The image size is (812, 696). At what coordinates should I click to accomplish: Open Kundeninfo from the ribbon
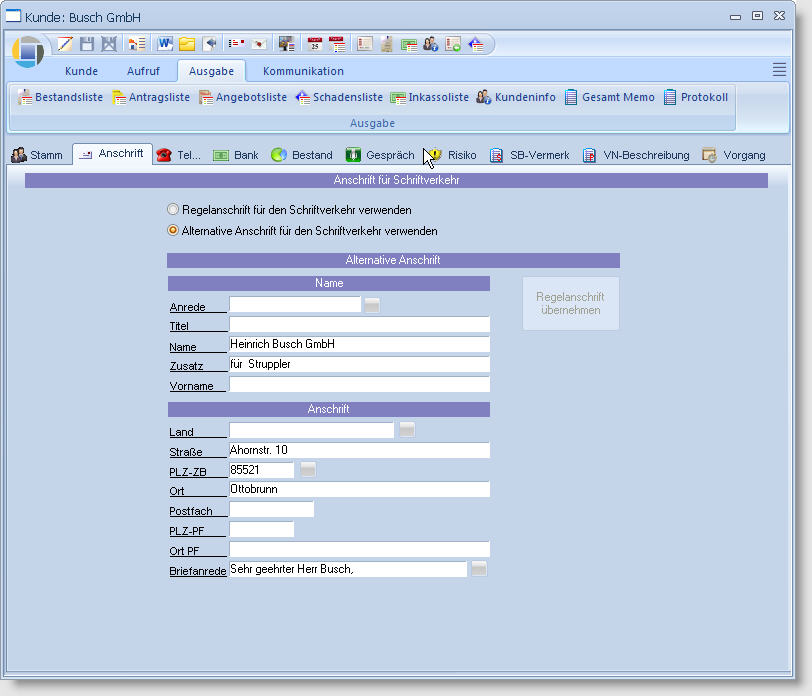pos(516,97)
